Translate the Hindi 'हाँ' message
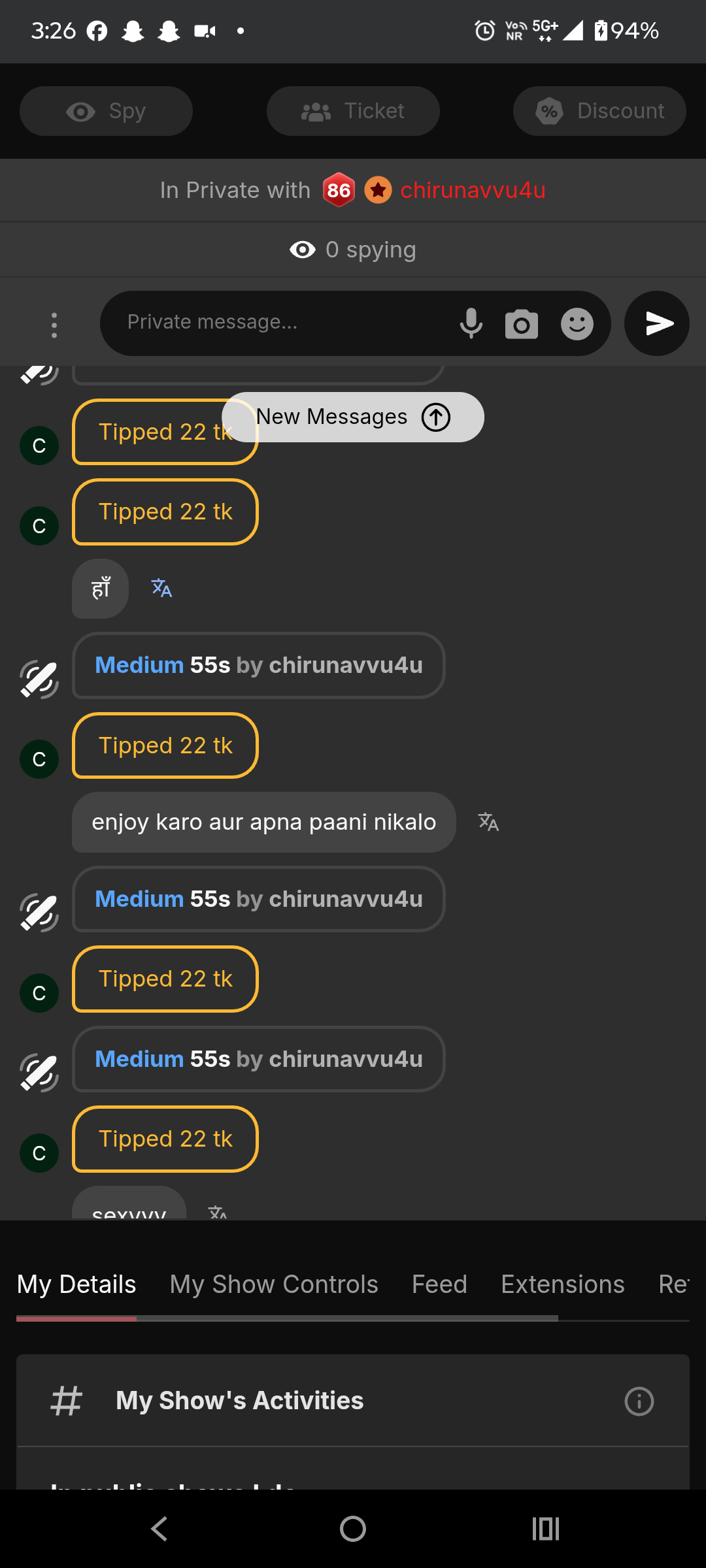The height and width of the screenshot is (1568, 706). pos(161,589)
